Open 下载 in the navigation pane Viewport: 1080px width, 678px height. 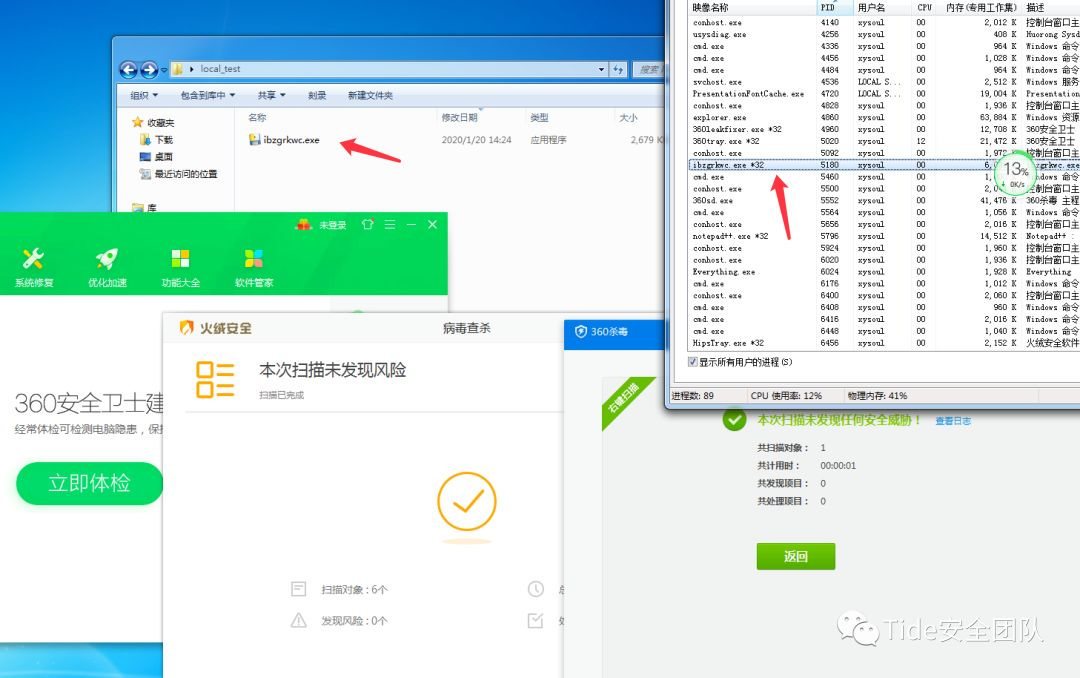pos(157,140)
